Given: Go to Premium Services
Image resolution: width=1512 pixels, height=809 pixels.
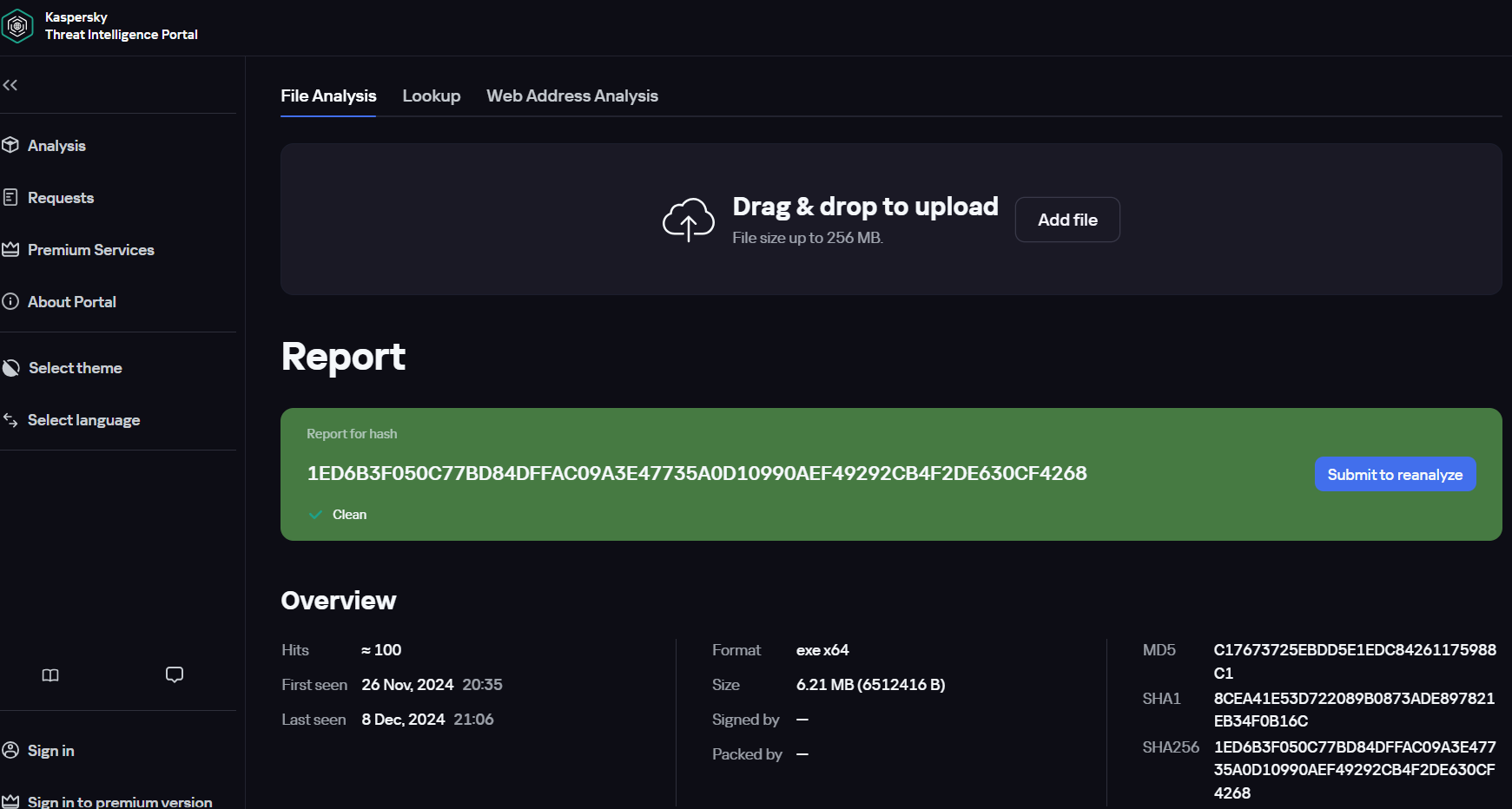Looking at the screenshot, I should point(91,250).
